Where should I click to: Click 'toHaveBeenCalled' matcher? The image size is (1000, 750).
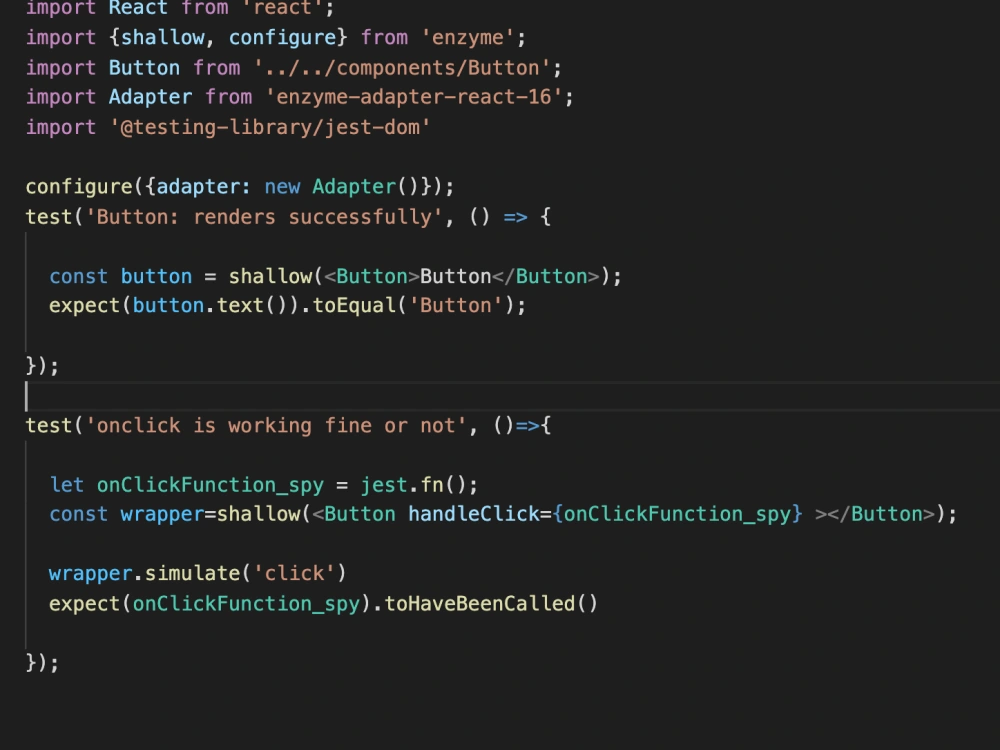tap(479, 603)
